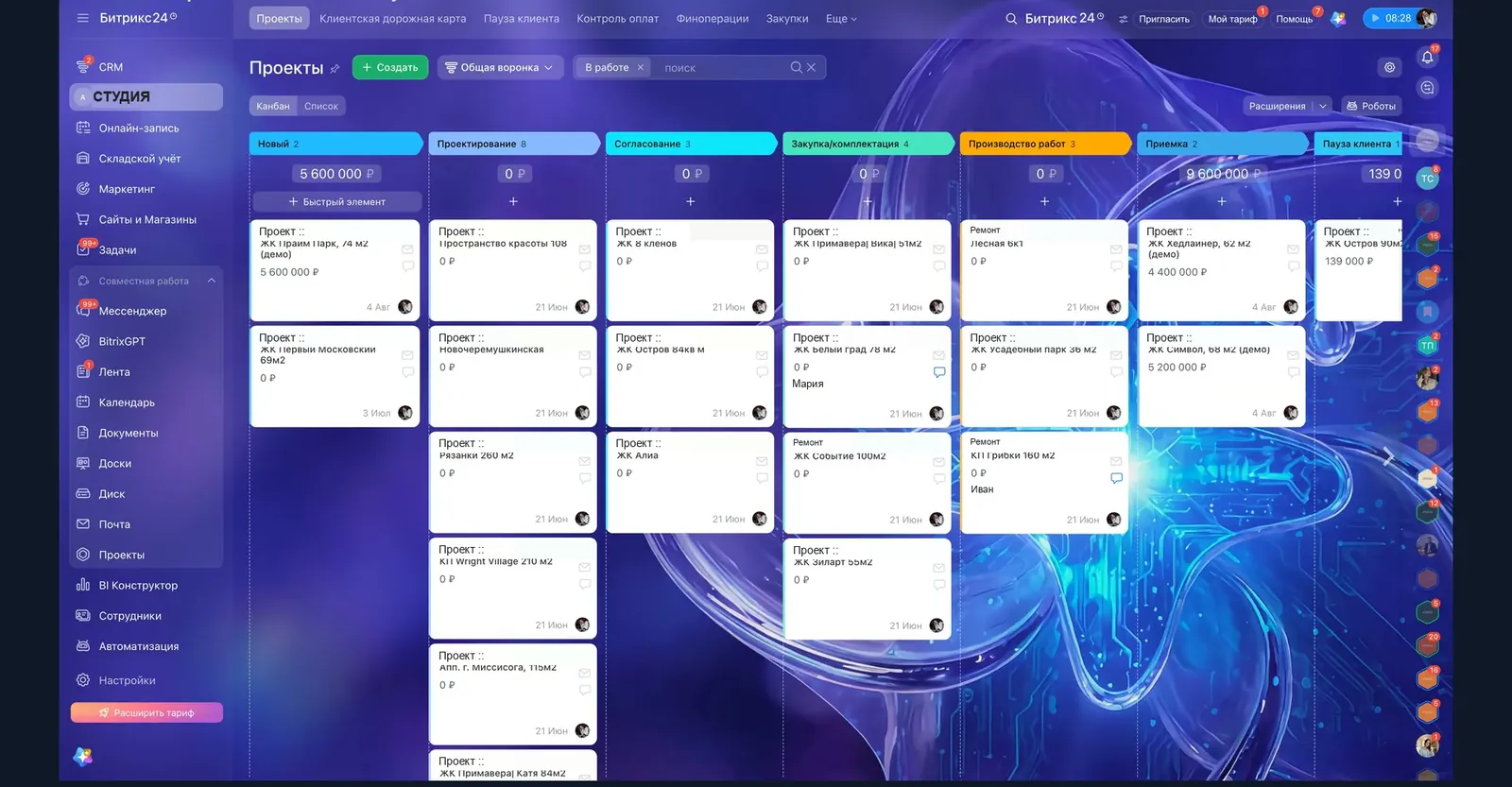Open the ЖК Символ, 68 м2 (демо) card
Image resolution: width=1512 pixels, height=787 pixels.
pos(1222,376)
